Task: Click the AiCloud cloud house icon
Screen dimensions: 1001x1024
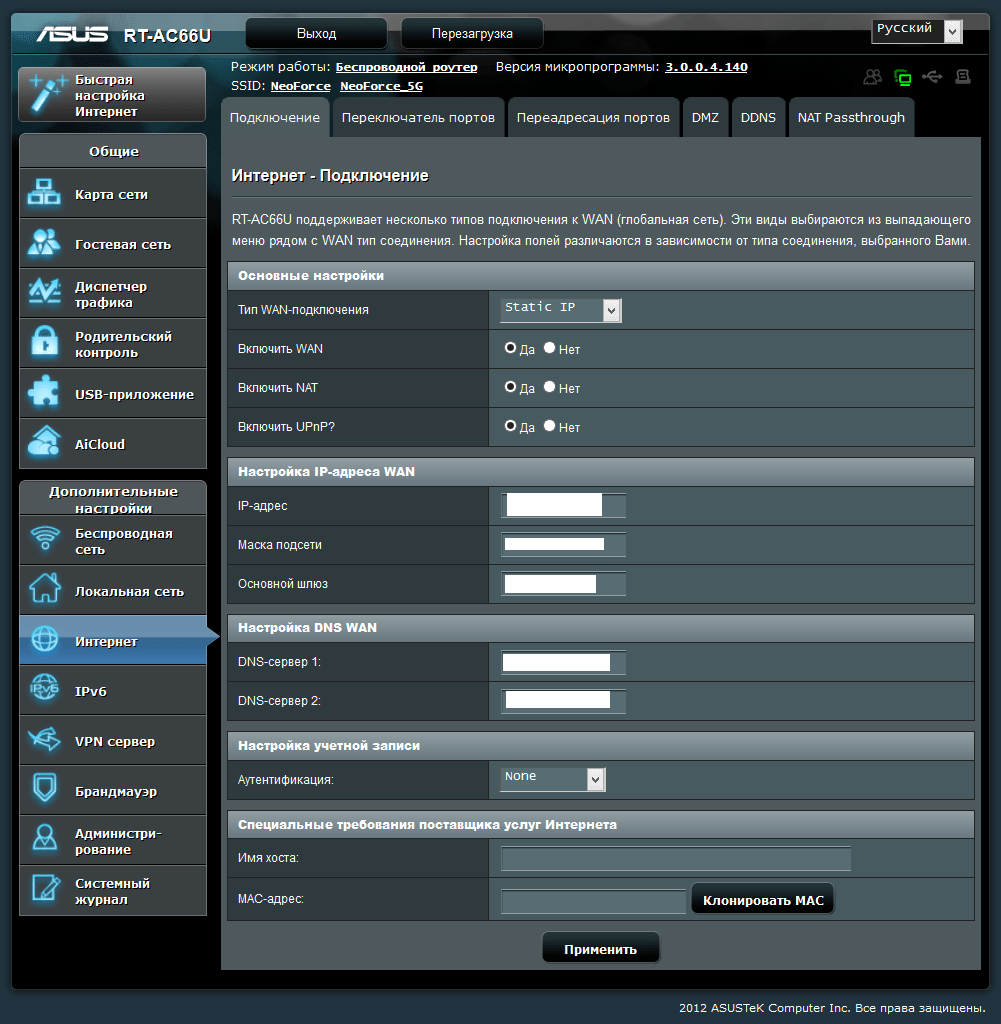Action: pos(44,442)
